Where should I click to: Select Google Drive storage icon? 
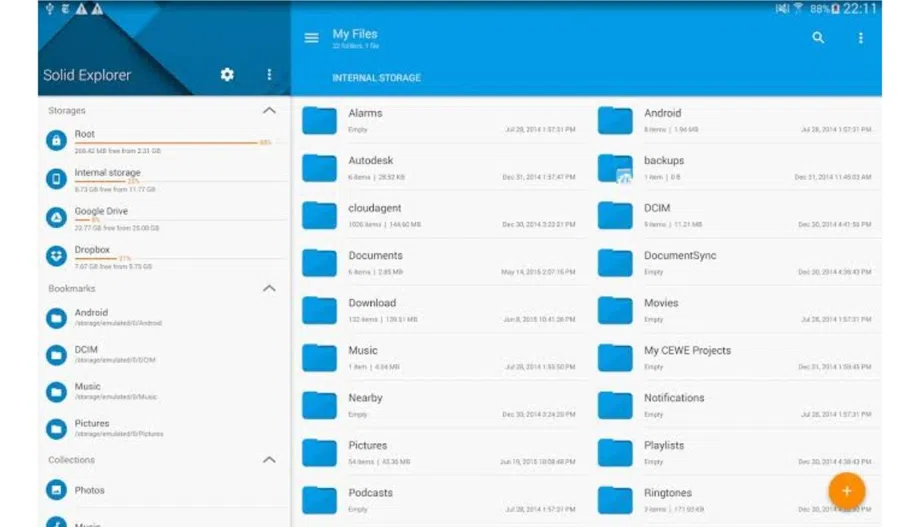56,218
